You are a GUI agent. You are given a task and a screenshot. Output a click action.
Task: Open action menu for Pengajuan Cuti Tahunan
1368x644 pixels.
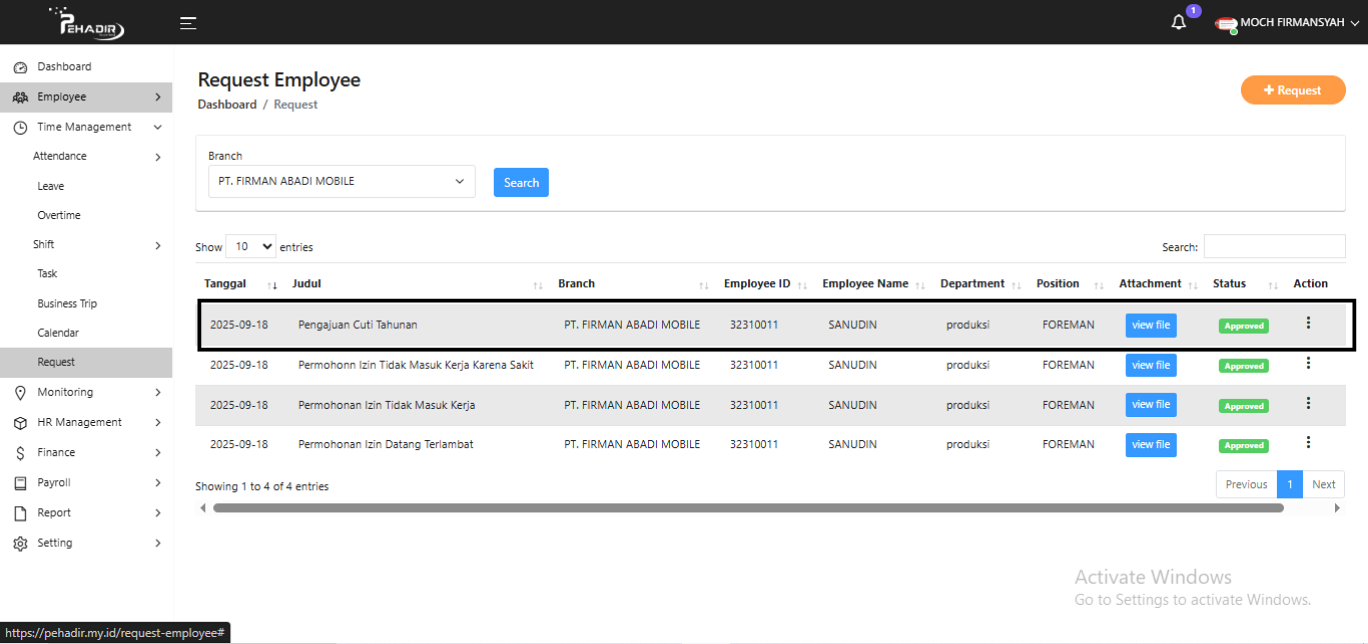(1308, 323)
